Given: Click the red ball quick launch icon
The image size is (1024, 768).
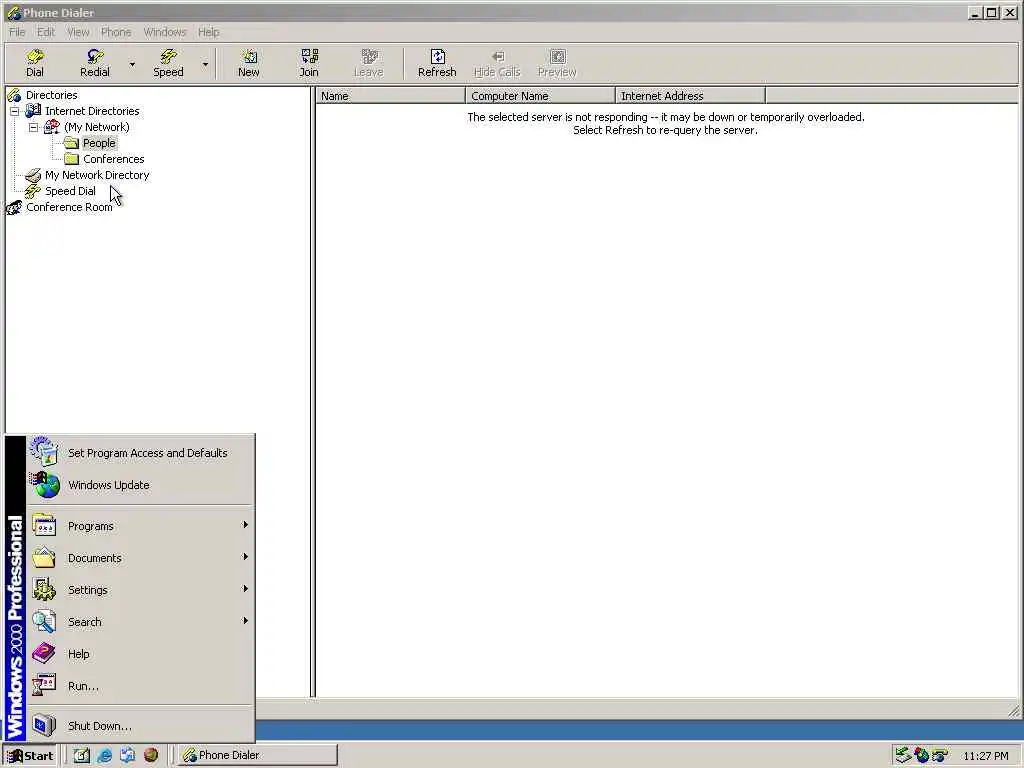Looking at the screenshot, I should pos(151,756).
